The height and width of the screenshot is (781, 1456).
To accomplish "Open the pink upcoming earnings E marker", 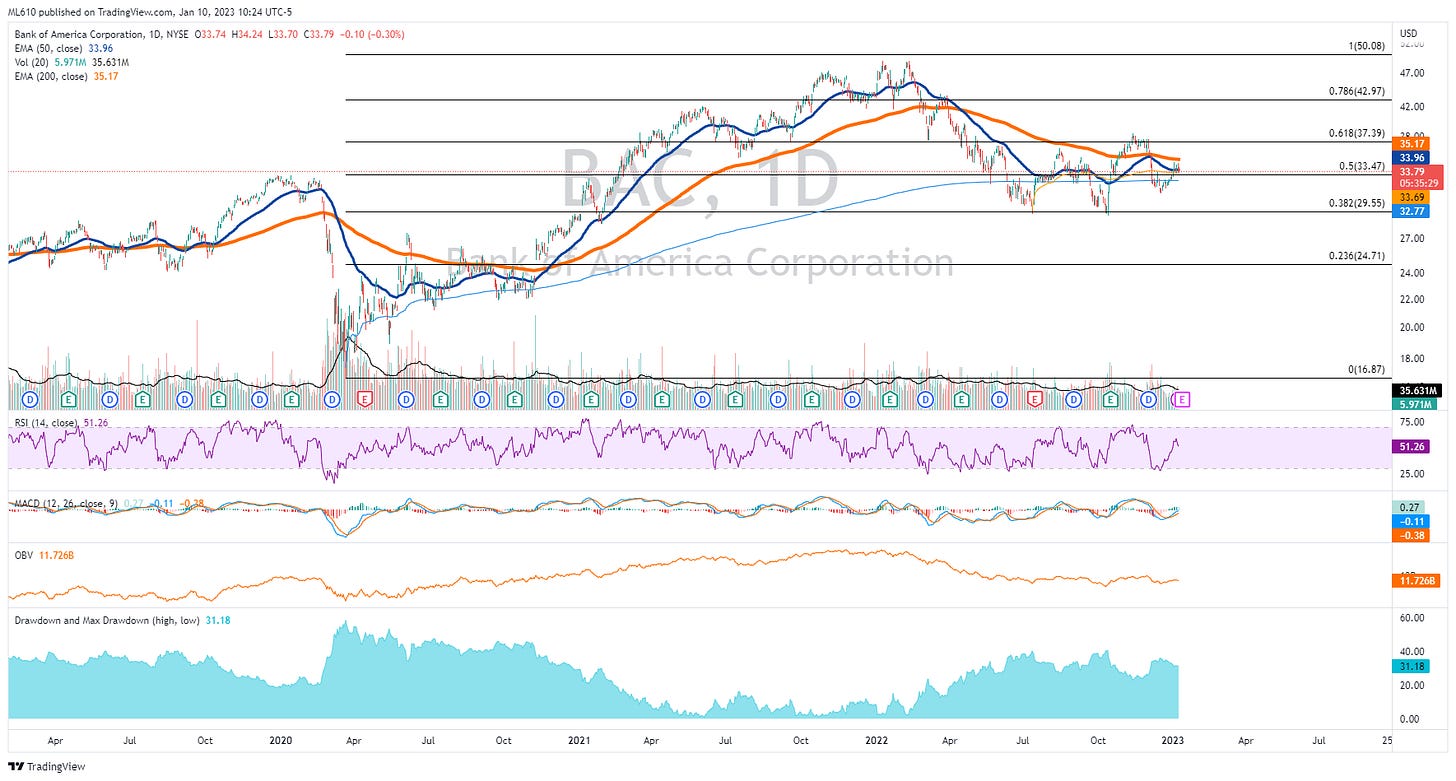I will click(x=1181, y=399).
